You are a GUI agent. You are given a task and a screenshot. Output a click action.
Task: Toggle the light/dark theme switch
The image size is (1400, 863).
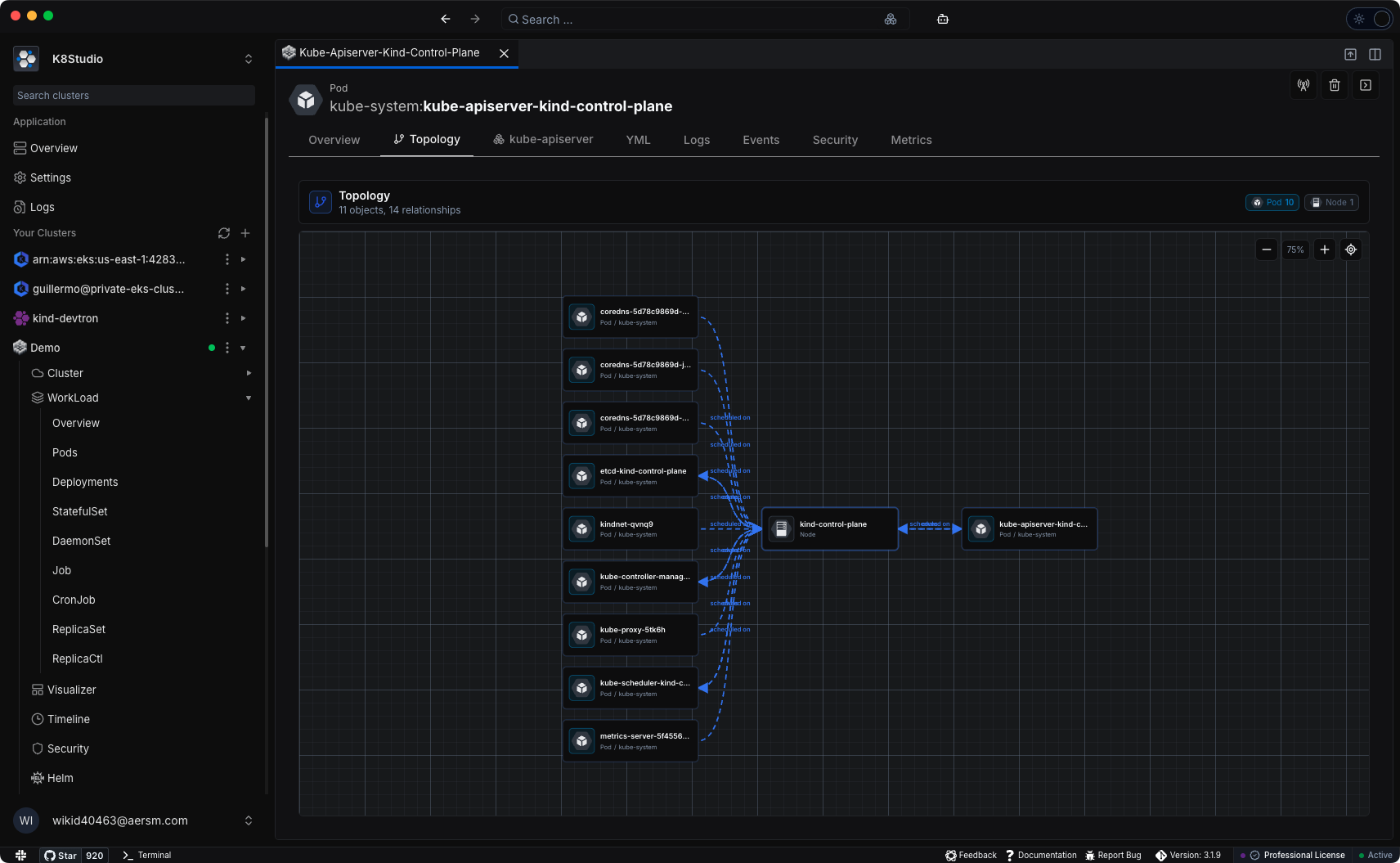(x=1370, y=19)
